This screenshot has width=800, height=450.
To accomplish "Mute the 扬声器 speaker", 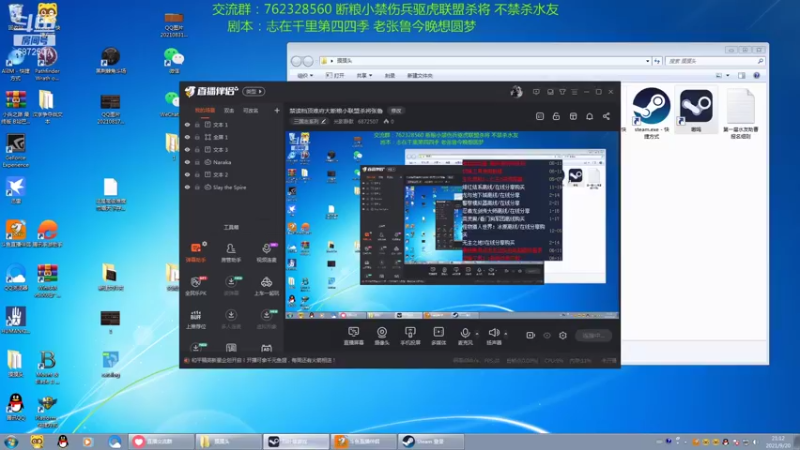I will pyautogui.click(x=493, y=336).
